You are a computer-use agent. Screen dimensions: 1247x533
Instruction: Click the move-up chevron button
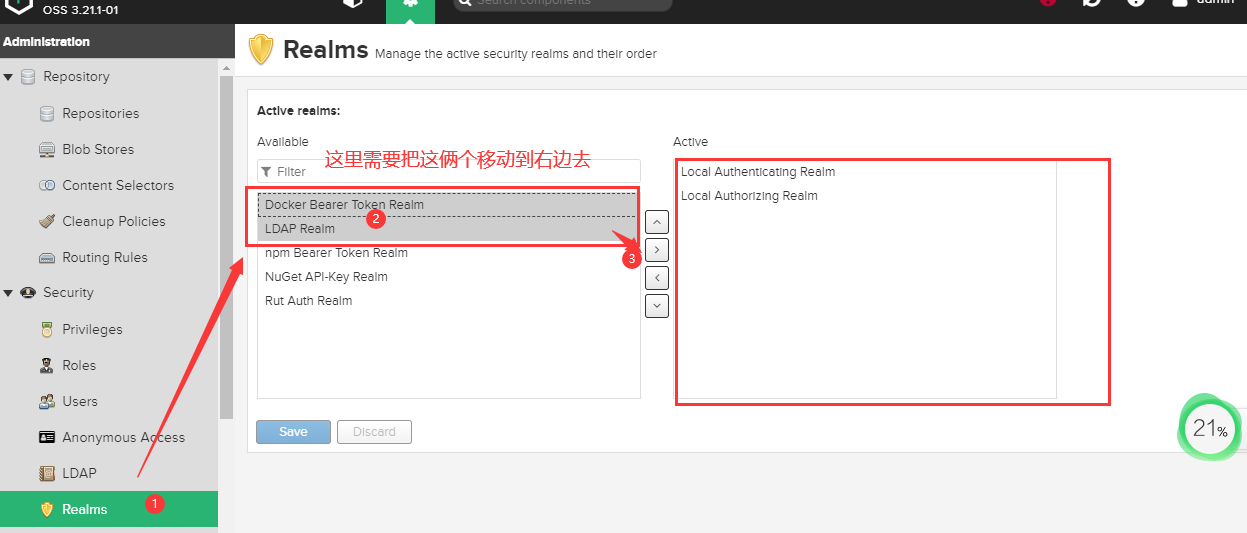point(657,220)
